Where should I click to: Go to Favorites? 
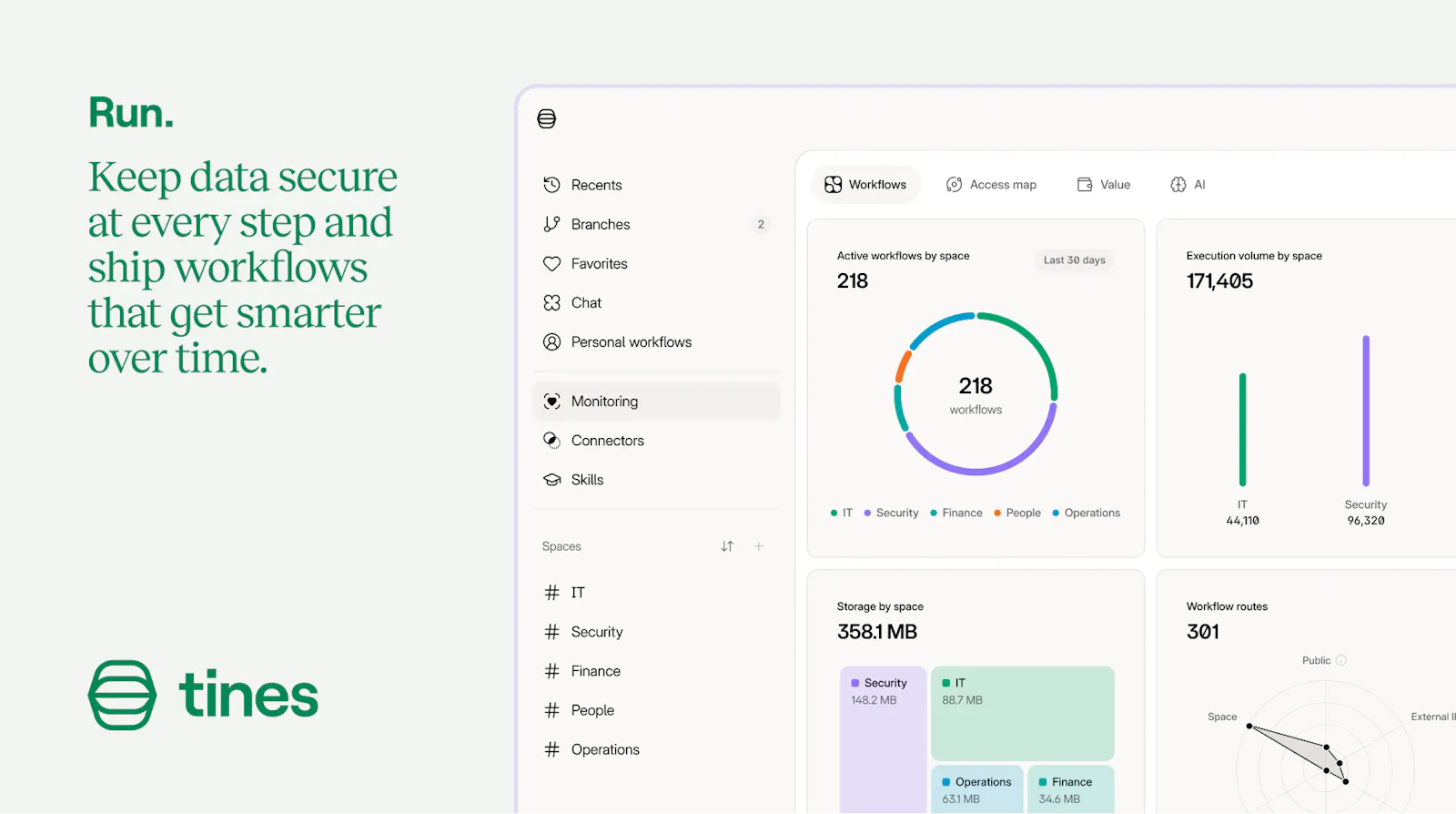coord(656,263)
